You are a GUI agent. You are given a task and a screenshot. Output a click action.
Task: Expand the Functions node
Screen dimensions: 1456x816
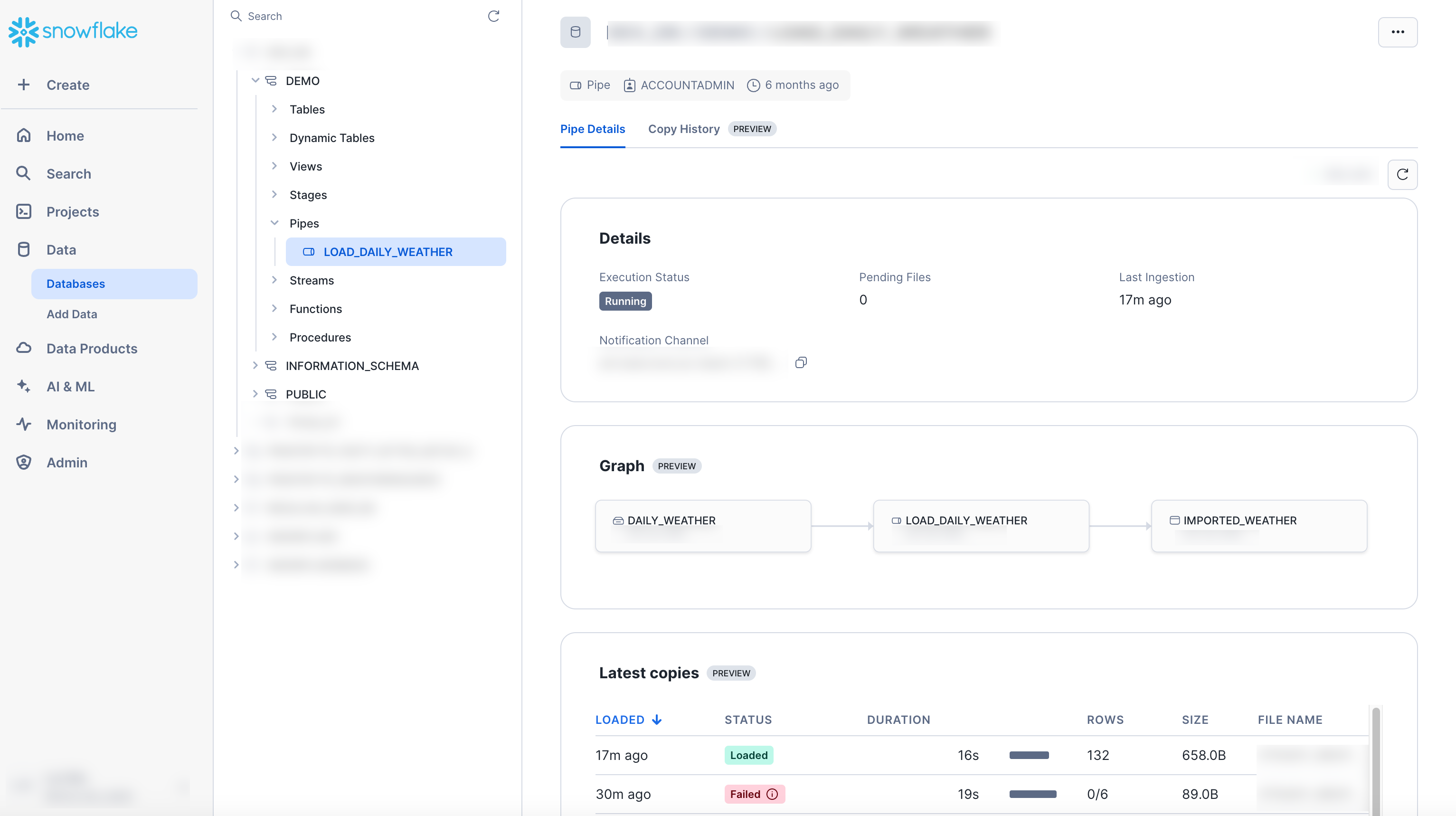click(274, 308)
